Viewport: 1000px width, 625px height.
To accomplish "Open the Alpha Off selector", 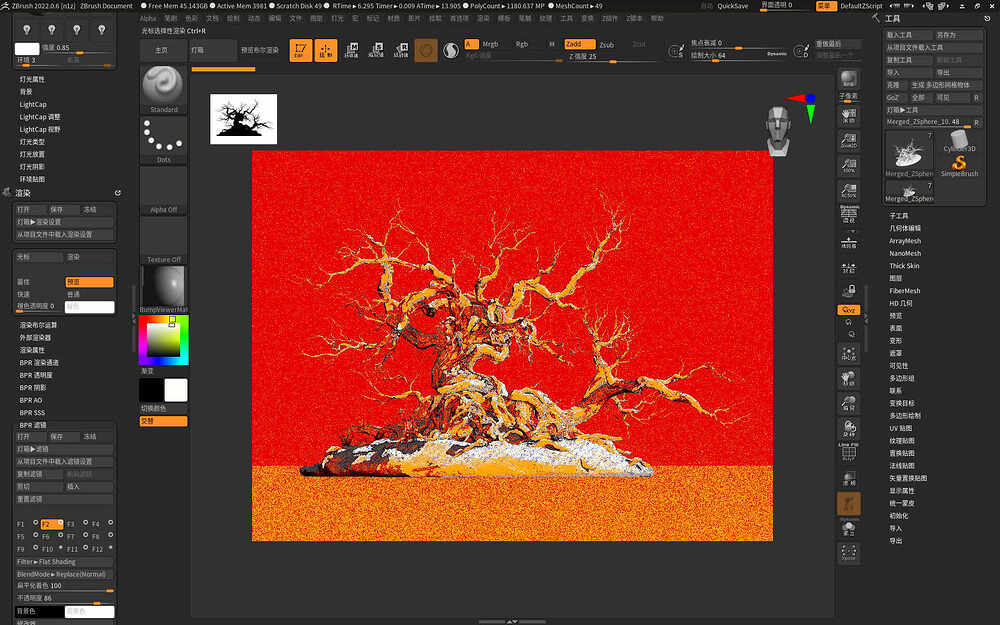I will [x=163, y=190].
